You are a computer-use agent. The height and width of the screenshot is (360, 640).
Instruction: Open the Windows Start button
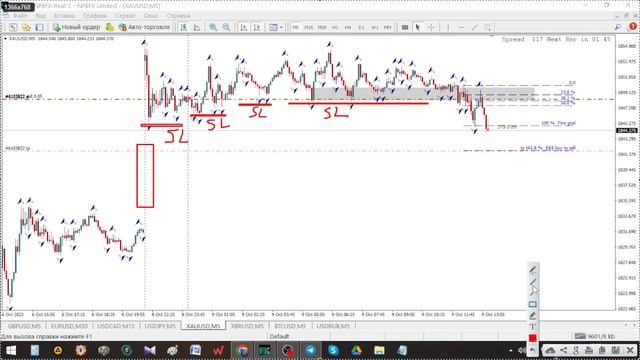(11, 350)
